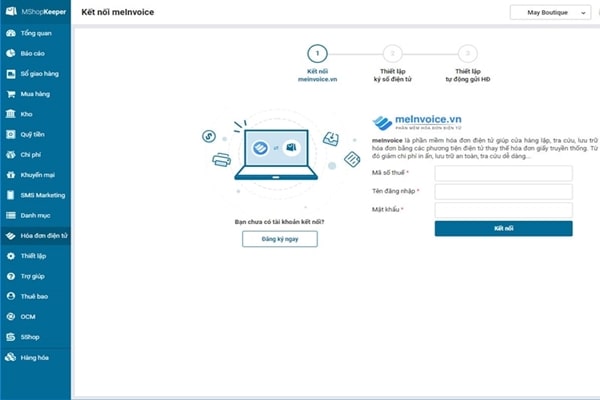Select step 3 Thiết lập tự động gửi
600x400 pixels.
coord(468,64)
